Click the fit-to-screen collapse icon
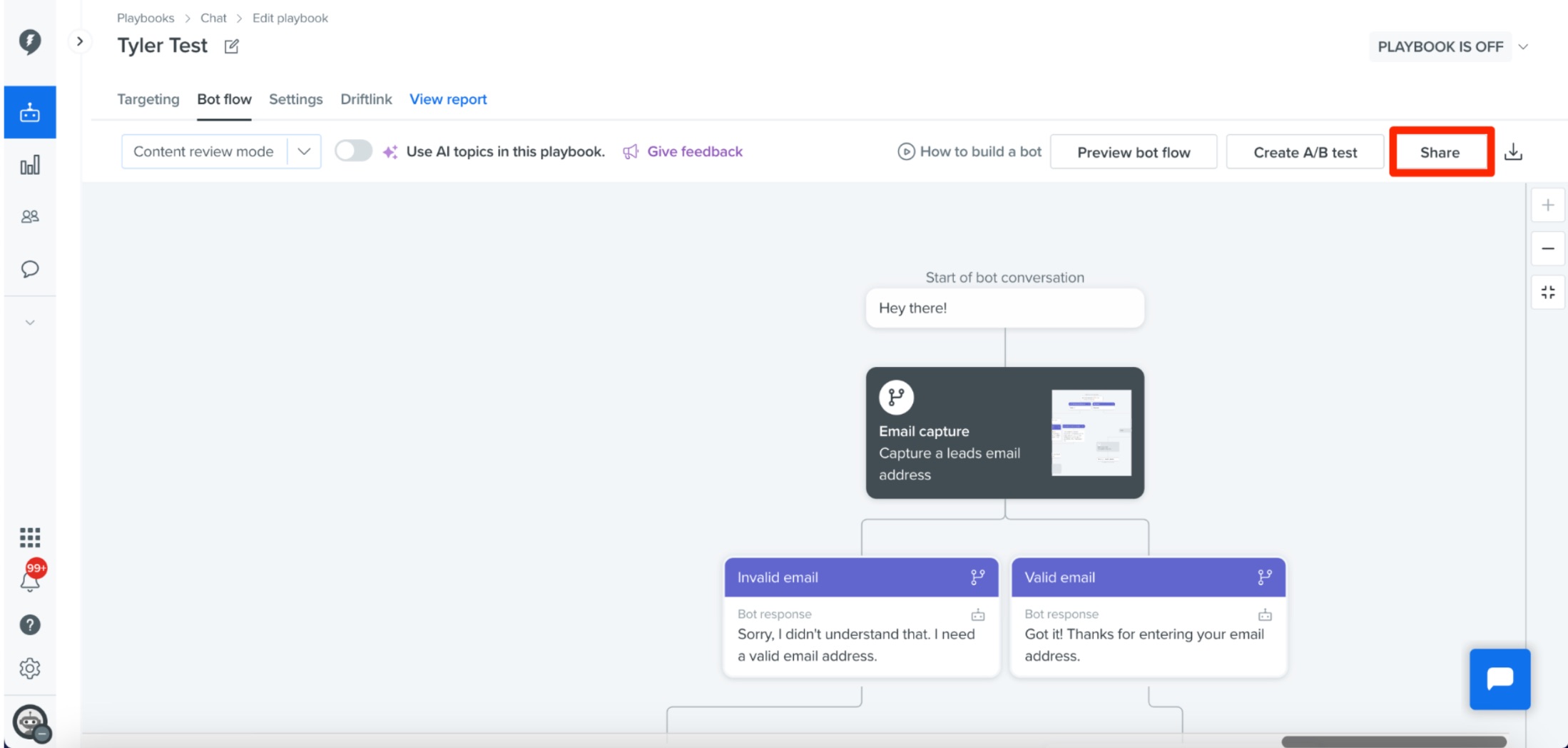The width and height of the screenshot is (1568, 748). click(1547, 292)
